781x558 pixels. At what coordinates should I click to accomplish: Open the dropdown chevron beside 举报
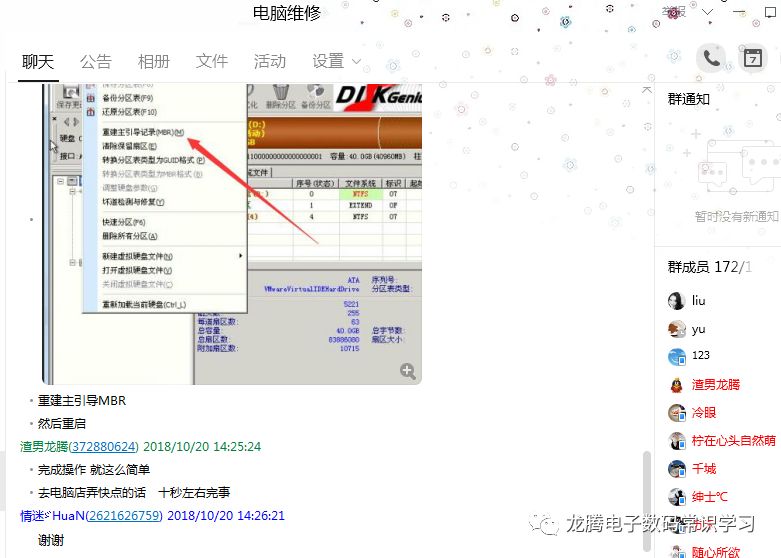click(707, 12)
